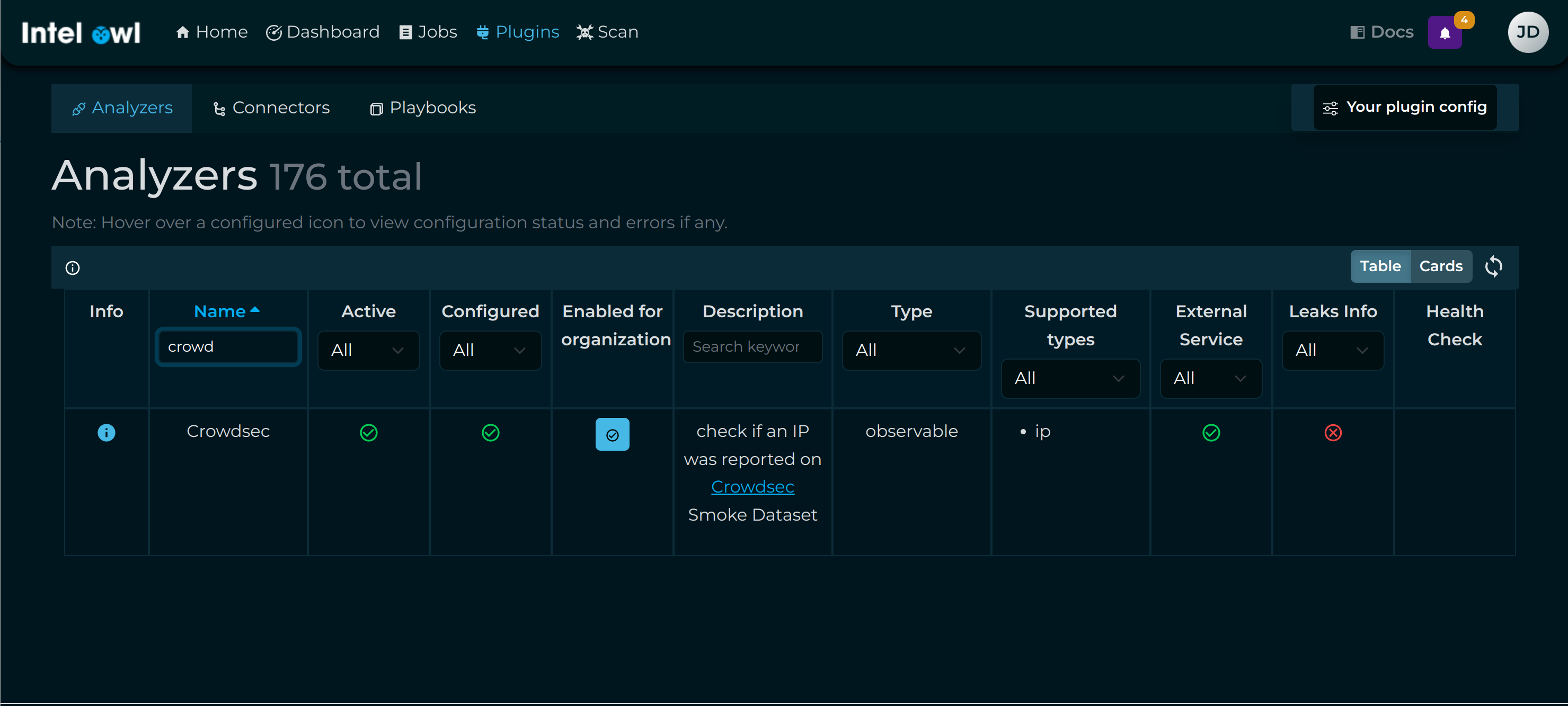Refresh the analyzers table with the sync icon
This screenshot has width=1568, height=706.
[1494, 266]
